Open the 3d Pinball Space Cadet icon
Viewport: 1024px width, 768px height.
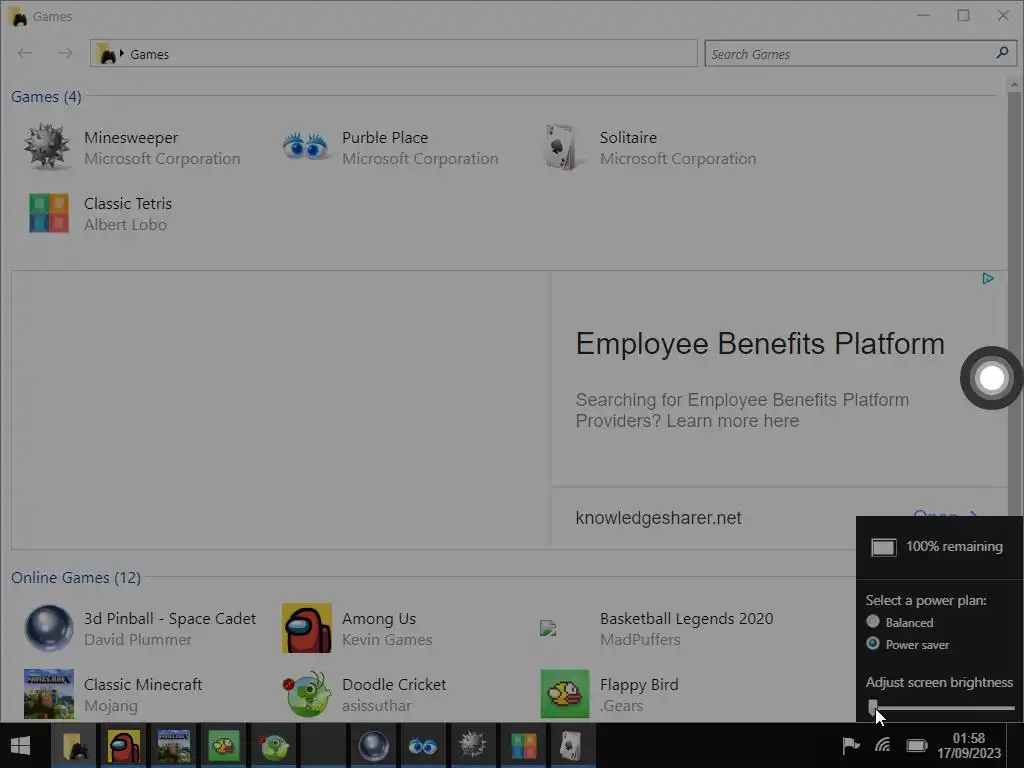tap(49, 628)
